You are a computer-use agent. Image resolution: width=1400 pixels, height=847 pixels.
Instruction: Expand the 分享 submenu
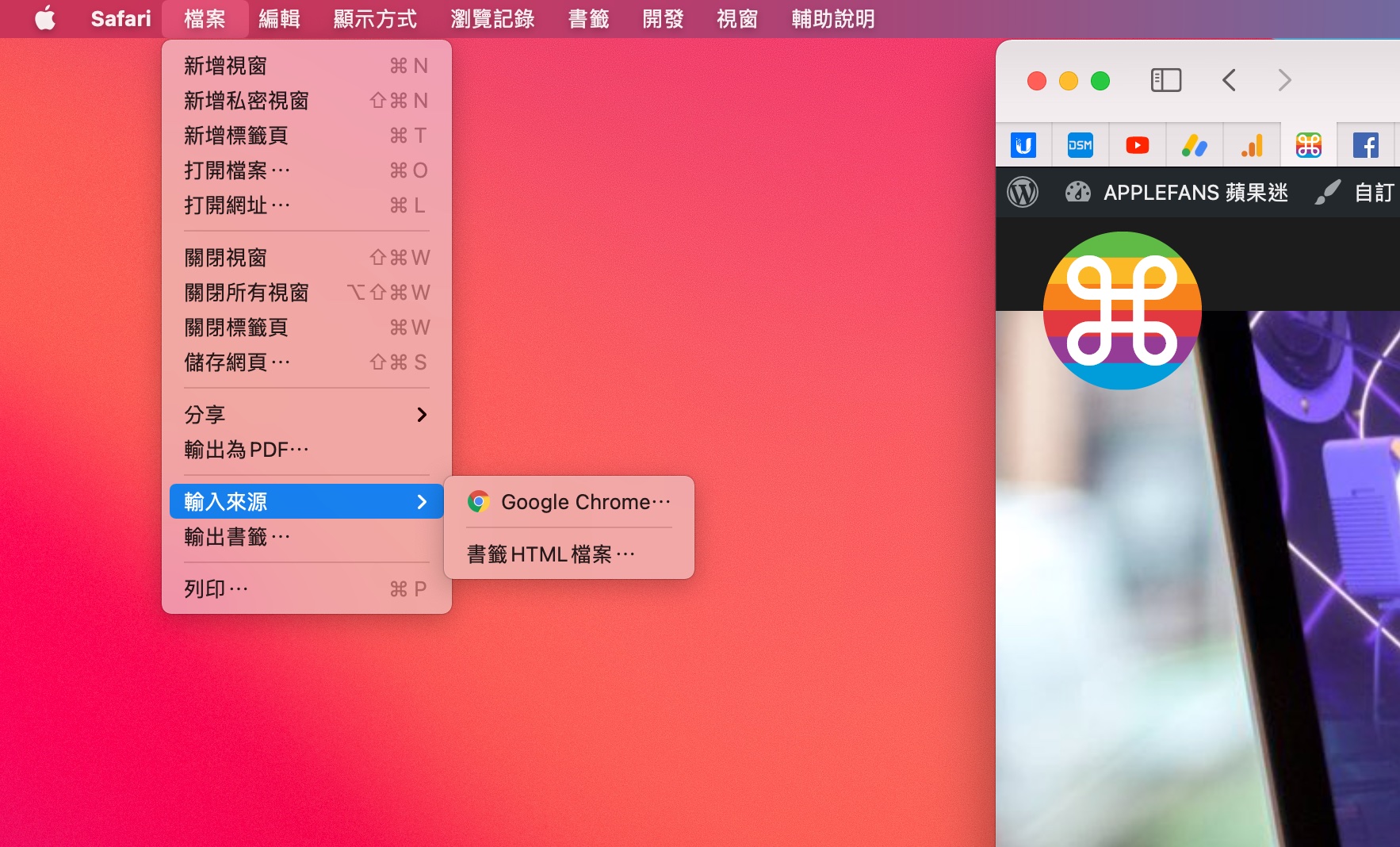click(x=307, y=415)
